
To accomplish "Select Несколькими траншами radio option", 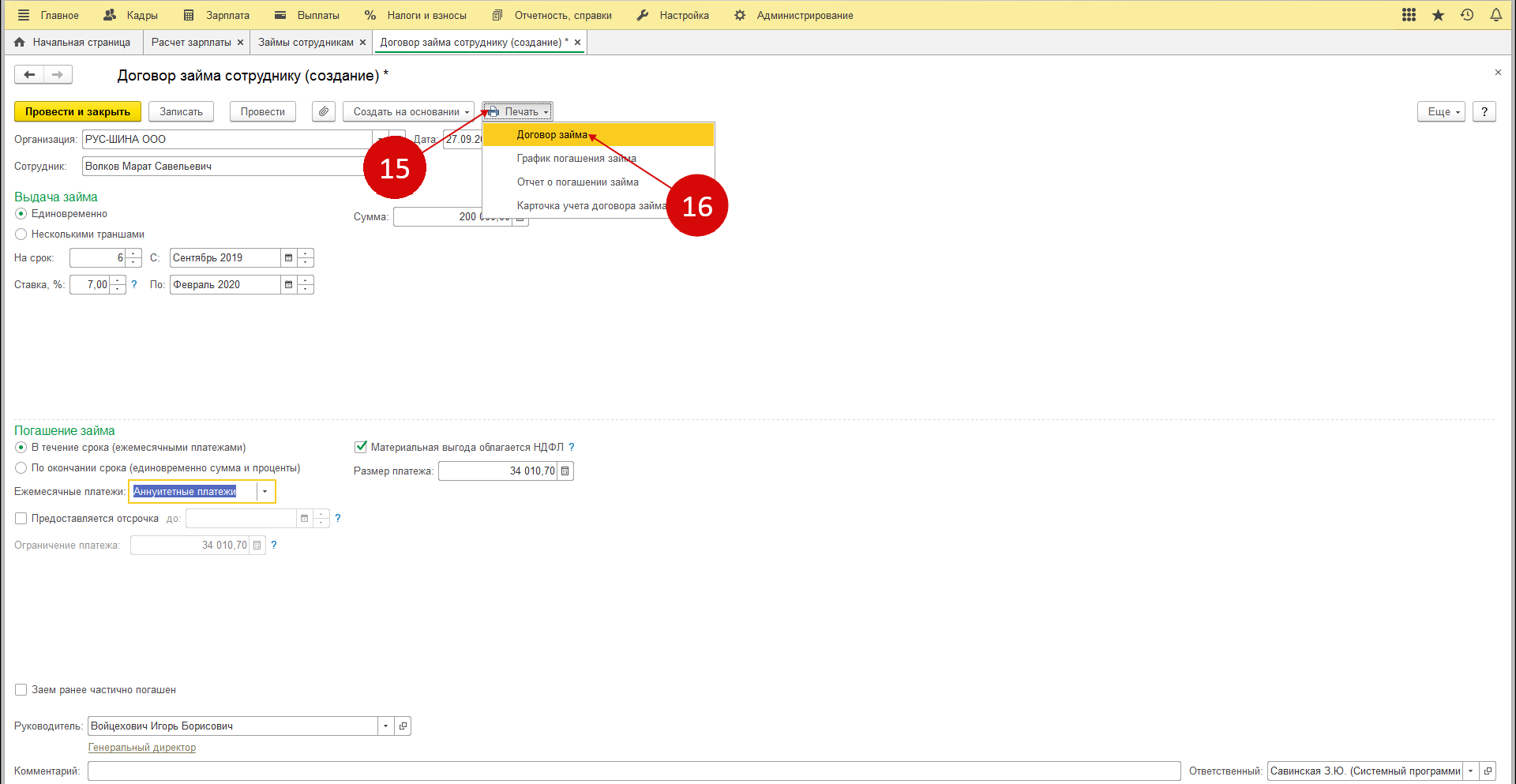I will pos(21,234).
